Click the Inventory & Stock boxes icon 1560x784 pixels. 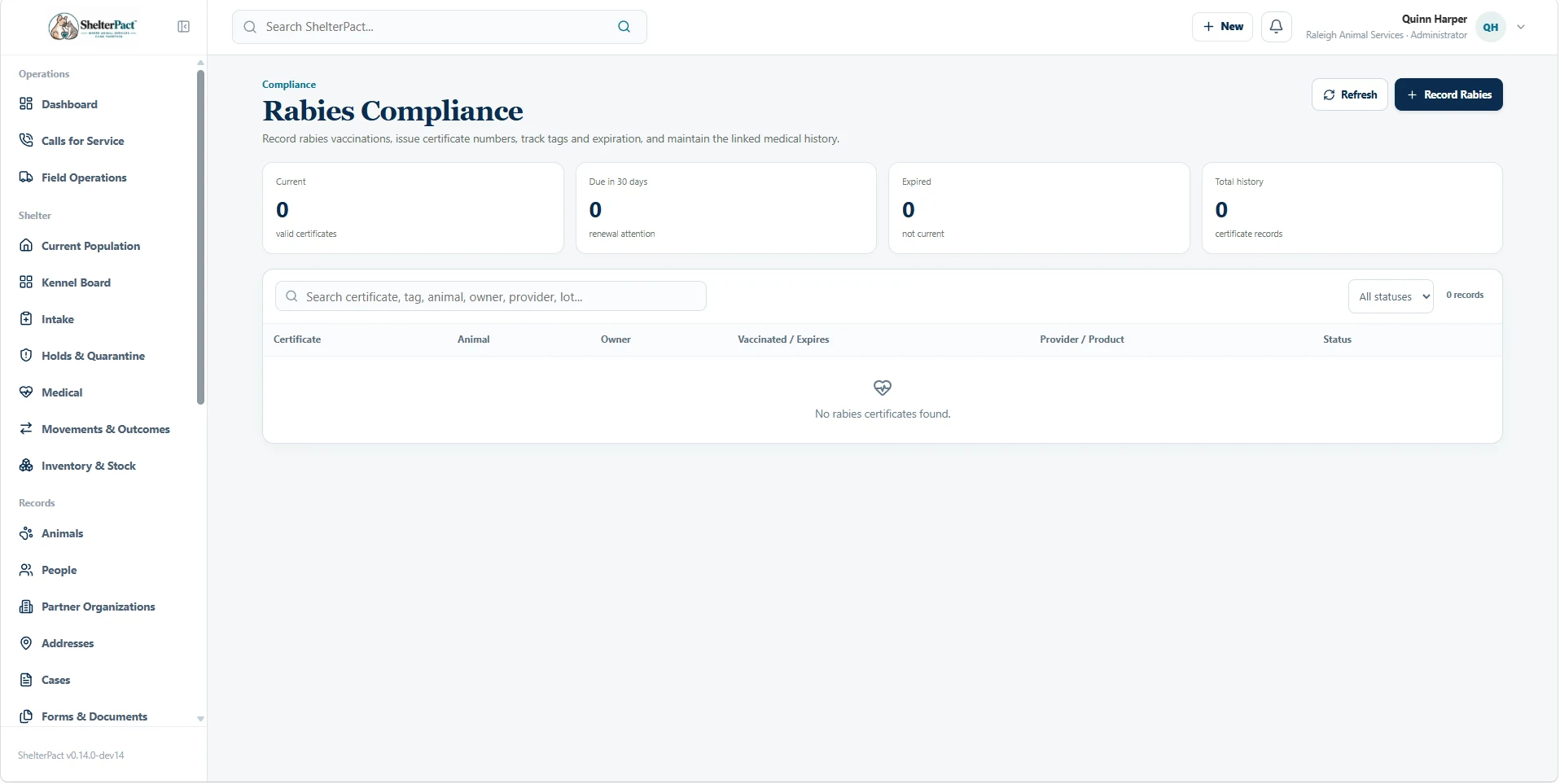click(26, 466)
